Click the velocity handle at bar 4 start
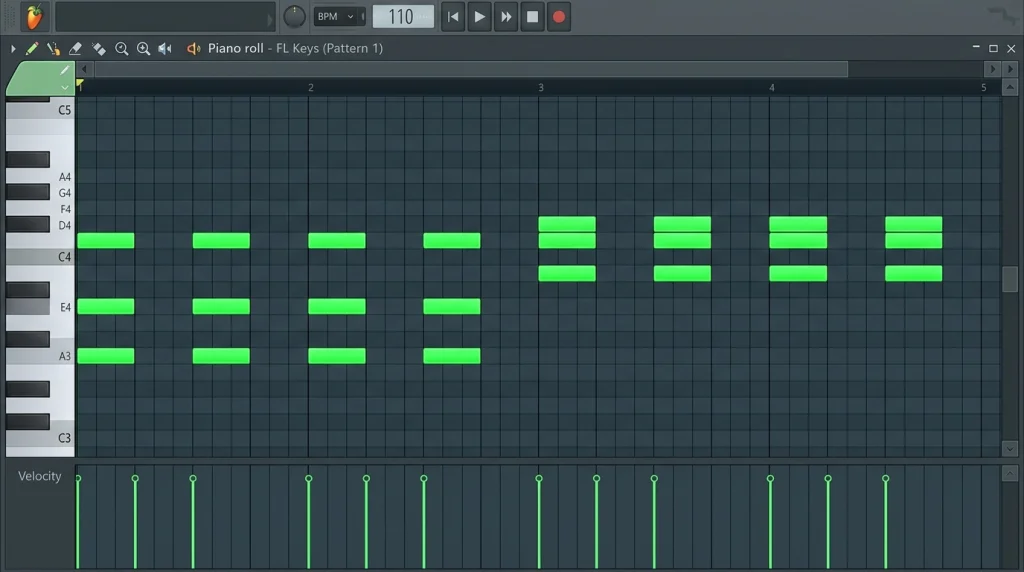This screenshot has height=572, width=1024. 770,479
